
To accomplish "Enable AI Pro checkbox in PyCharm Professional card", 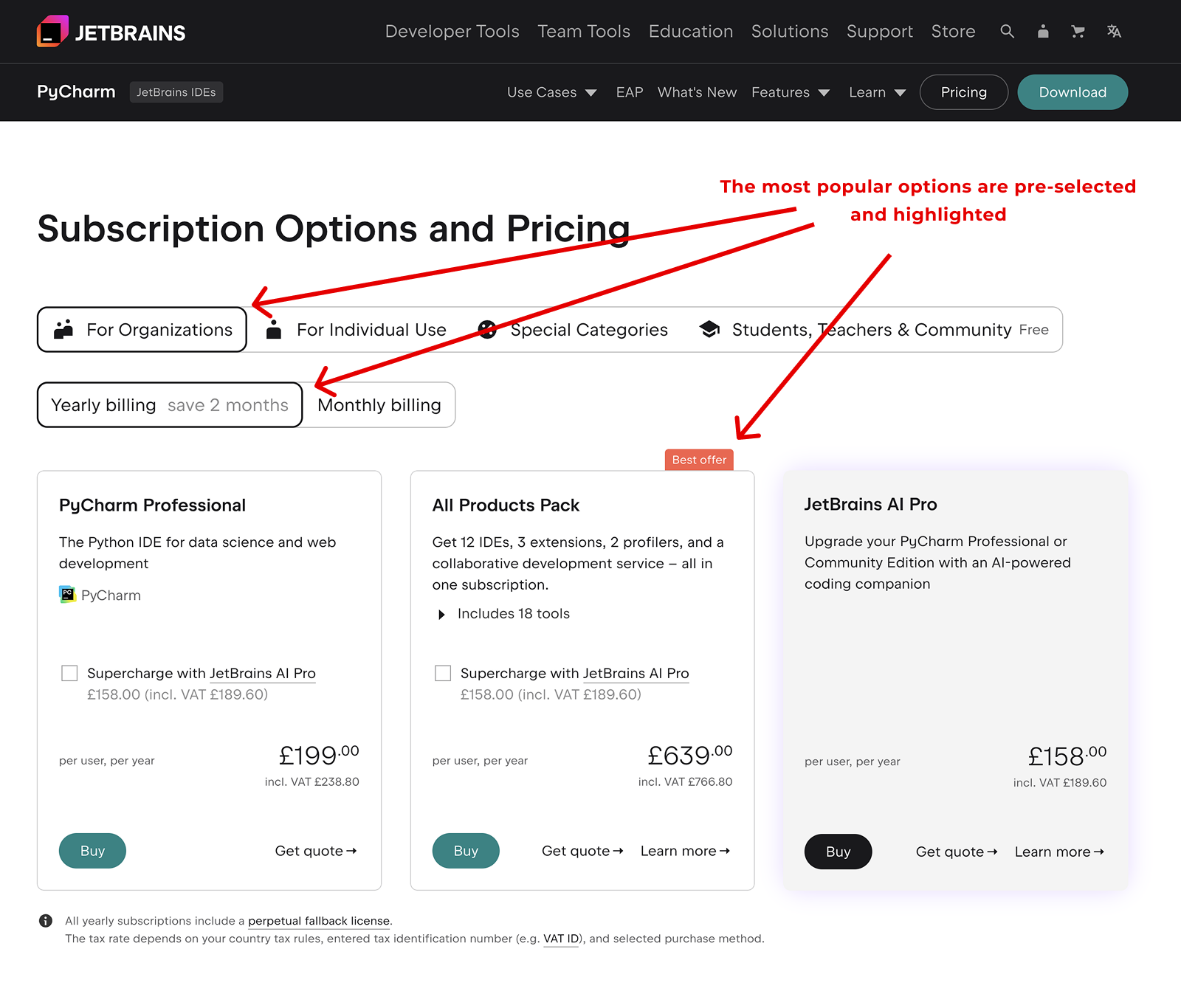I will tap(69, 673).
